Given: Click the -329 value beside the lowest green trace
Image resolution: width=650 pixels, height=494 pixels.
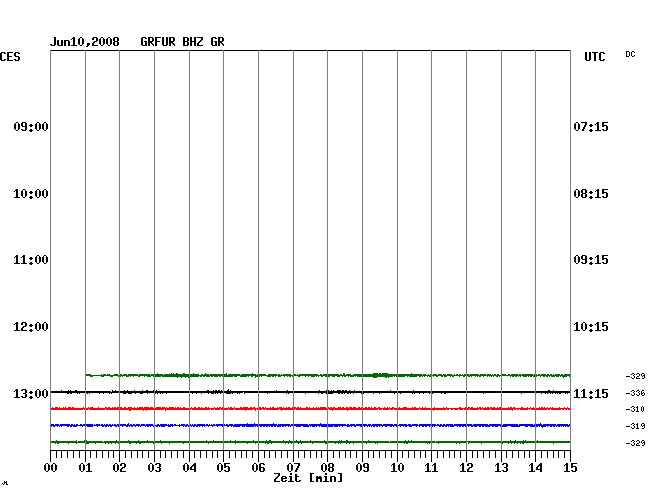Looking at the screenshot, I should coord(635,443).
